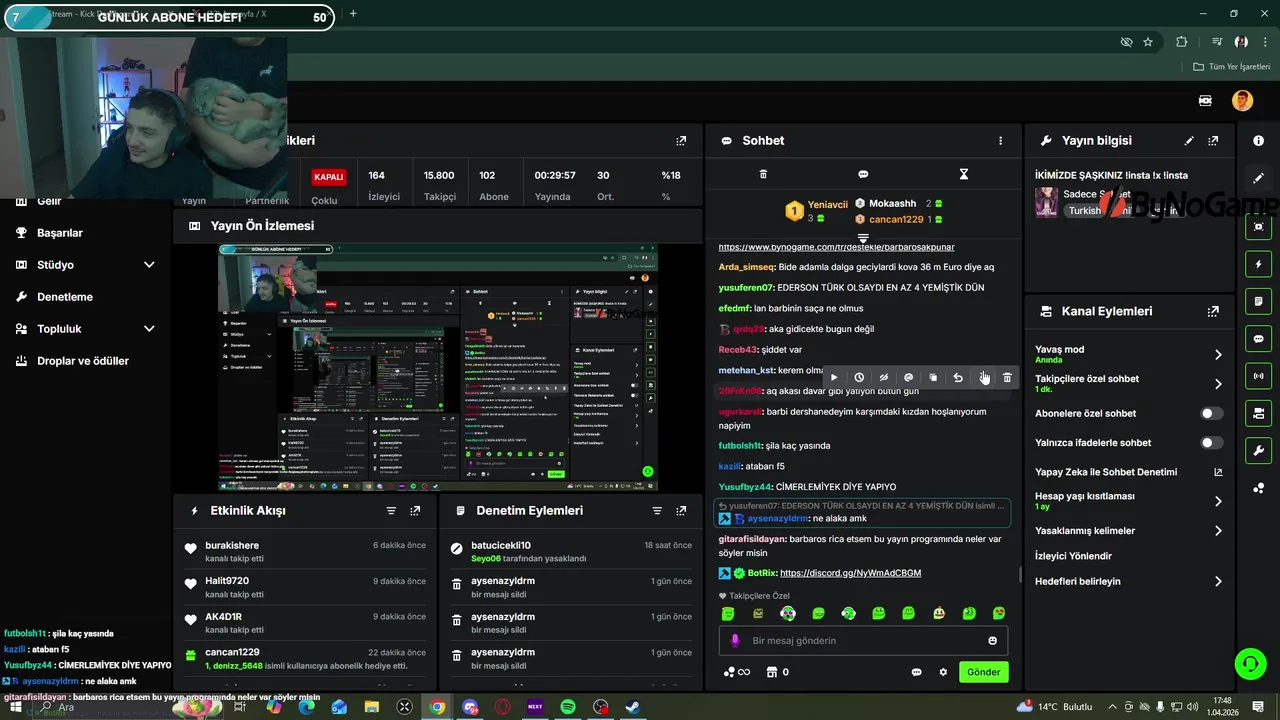Viewport: 1280px width, 720px height.
Task: Pop out the Denetim Eylemleri panel
Action: (681, 510)
